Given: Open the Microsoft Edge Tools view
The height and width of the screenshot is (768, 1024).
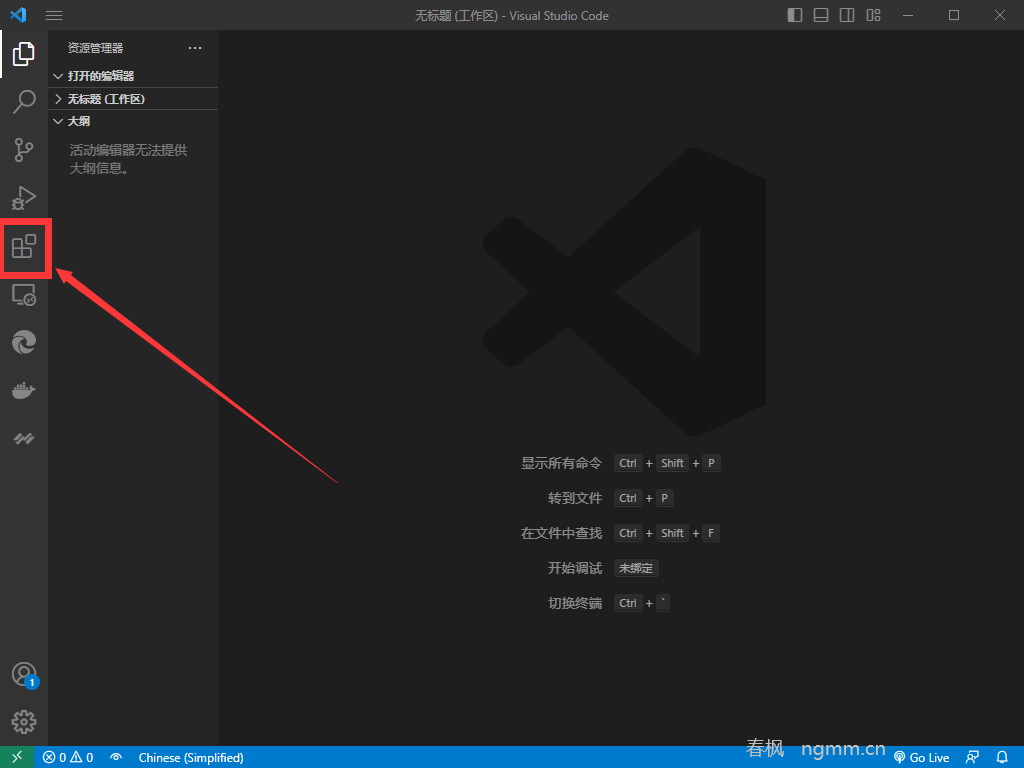Looking at the screenshot, I should (x=24, y=342).
